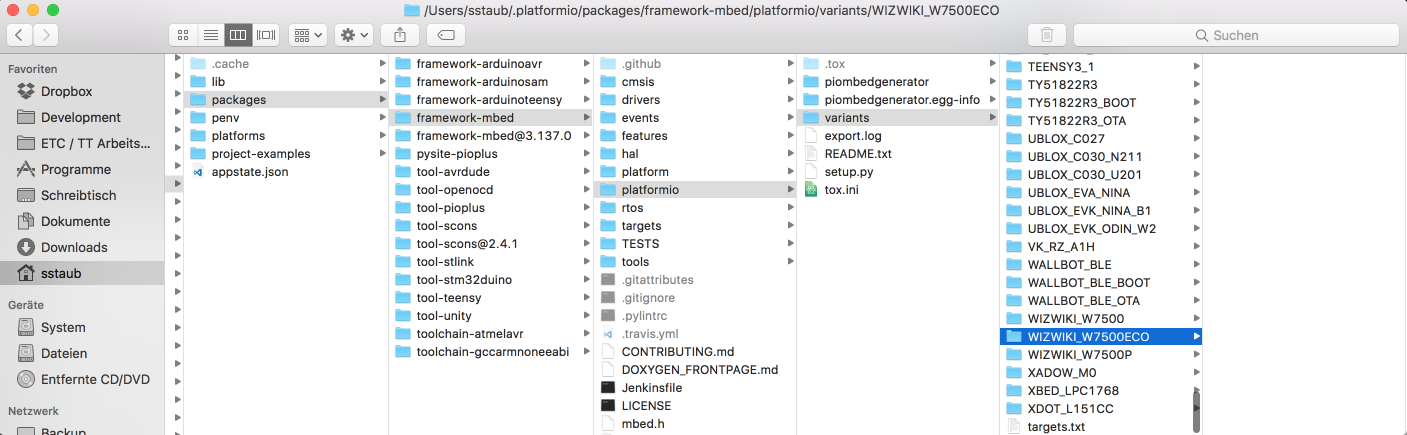
Task: Expand the project-examples folder arrow
Action: point(382,154)
